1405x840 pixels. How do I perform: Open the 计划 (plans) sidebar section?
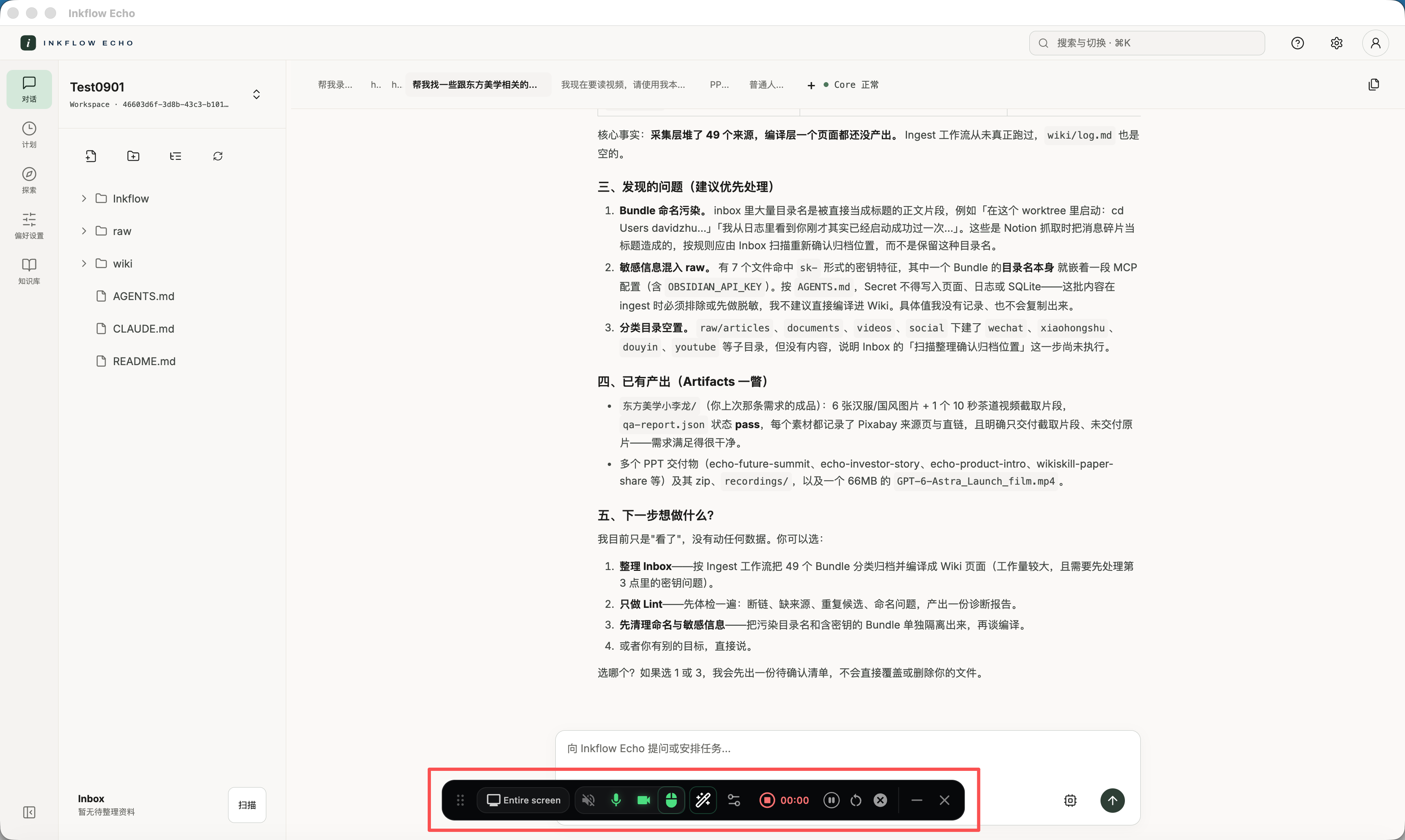pos(29,135)
